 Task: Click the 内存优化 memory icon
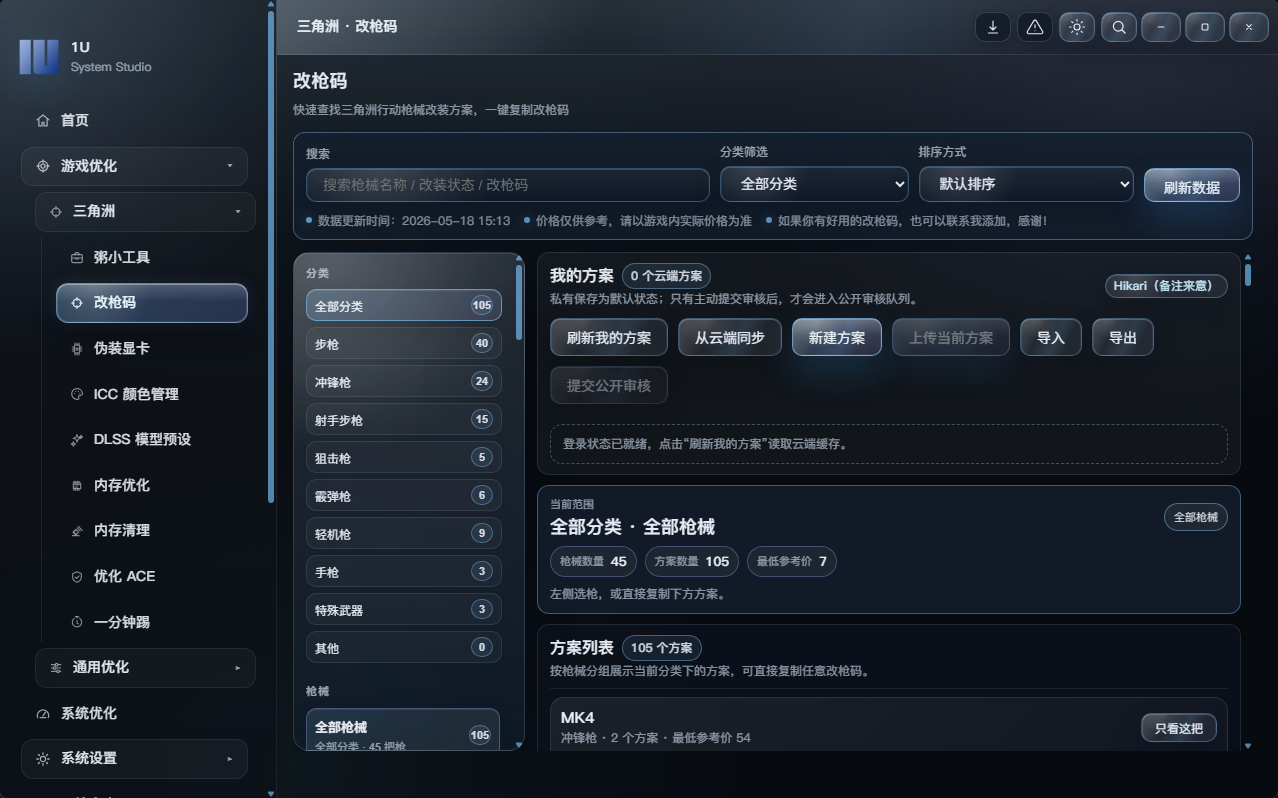77,485
